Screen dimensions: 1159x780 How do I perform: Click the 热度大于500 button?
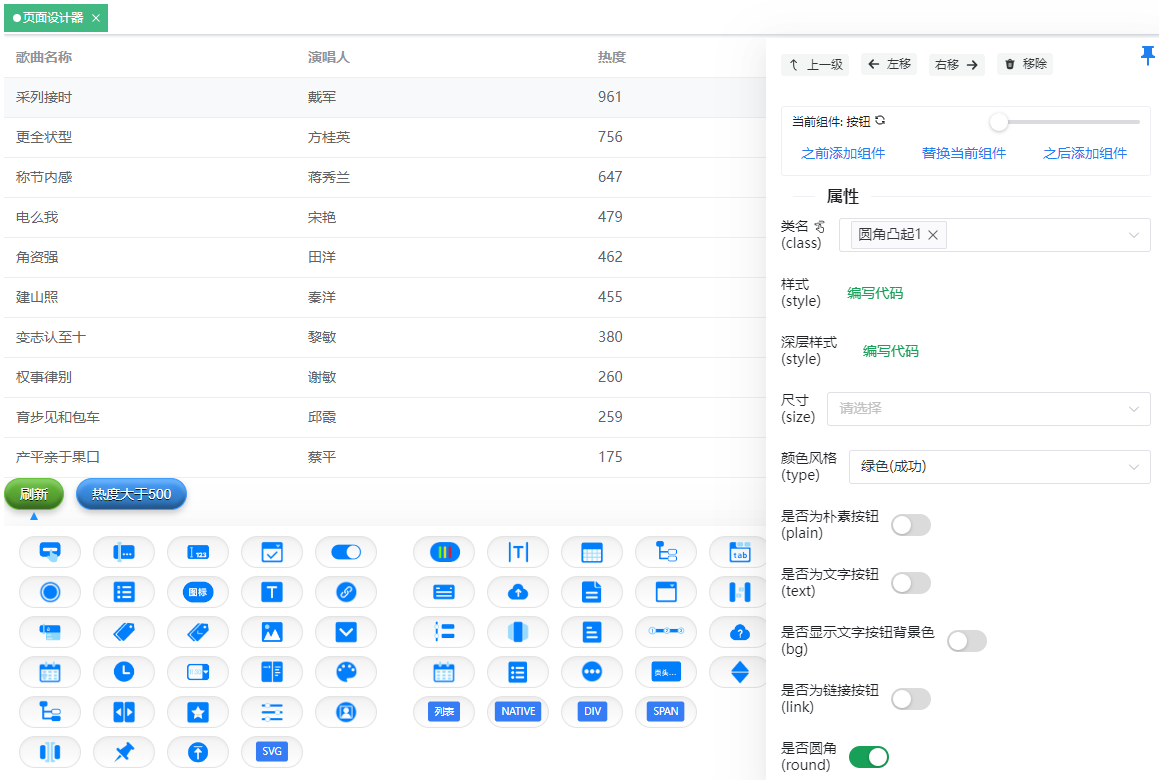131,494
